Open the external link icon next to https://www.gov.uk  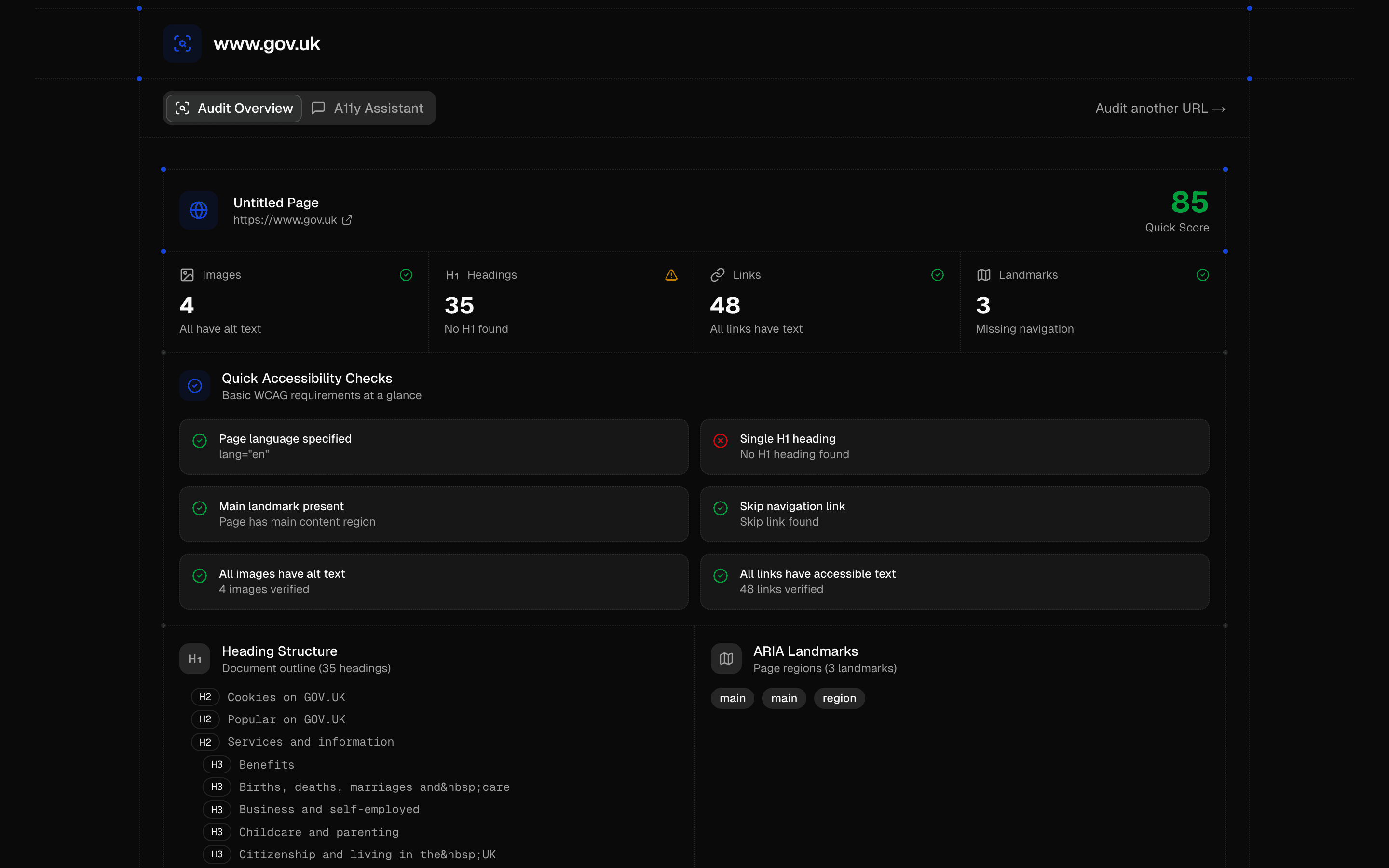(x=348, y=220)
